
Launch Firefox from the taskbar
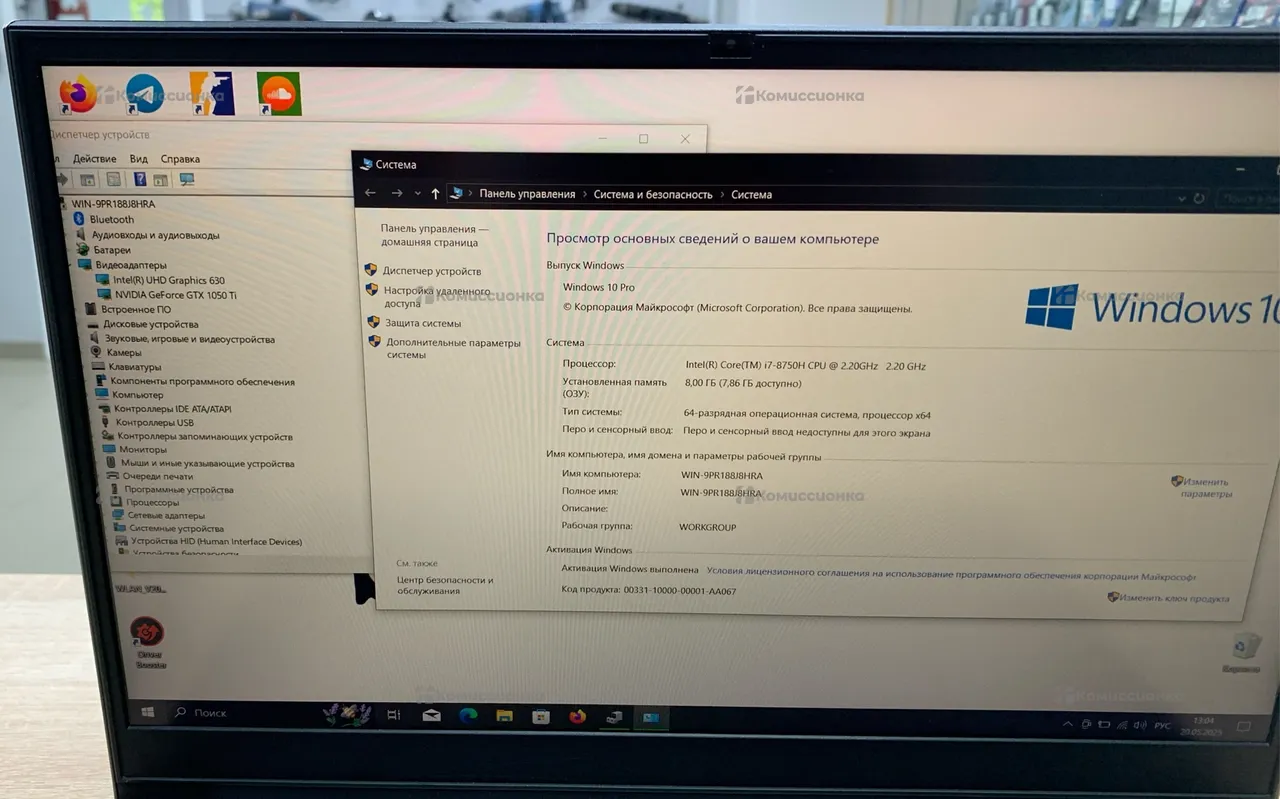[x=577, y=716]
